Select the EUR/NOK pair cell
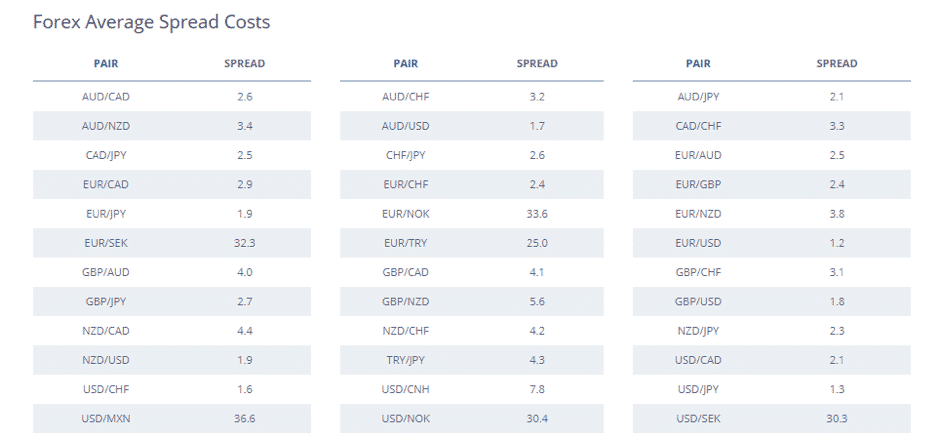The image size is (939, 437). (405, 214)
